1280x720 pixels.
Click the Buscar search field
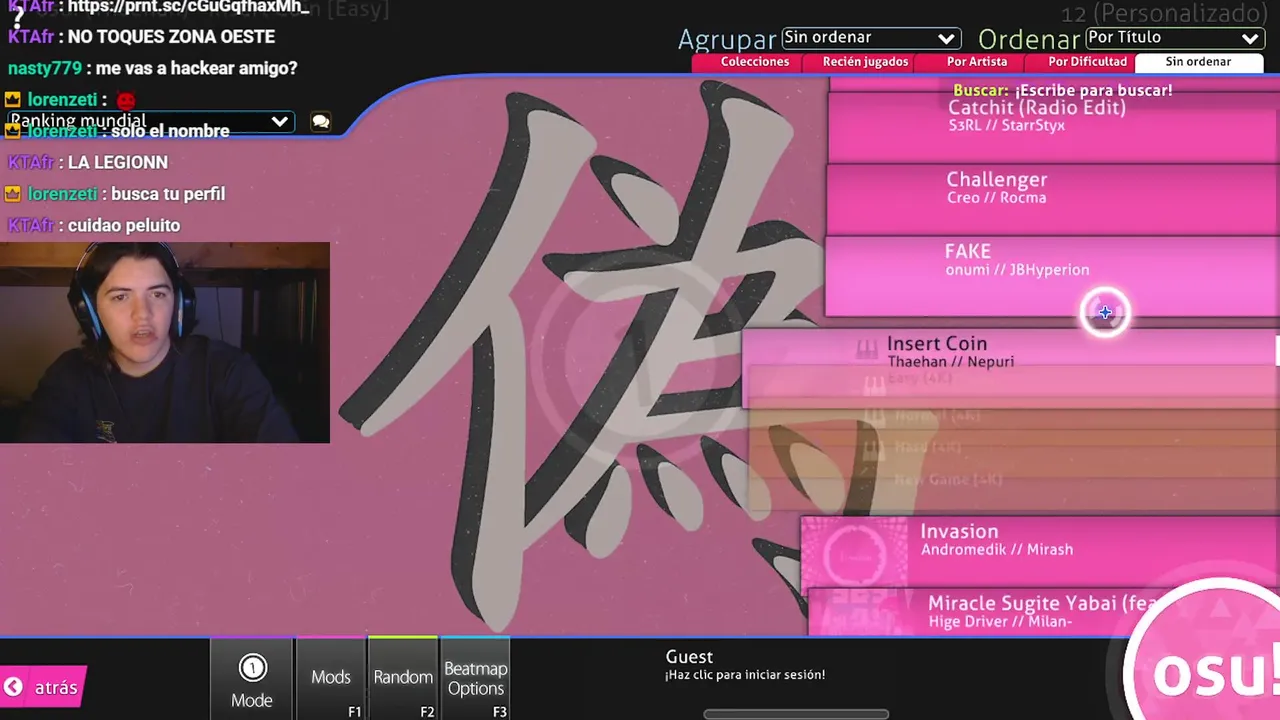1062,90
